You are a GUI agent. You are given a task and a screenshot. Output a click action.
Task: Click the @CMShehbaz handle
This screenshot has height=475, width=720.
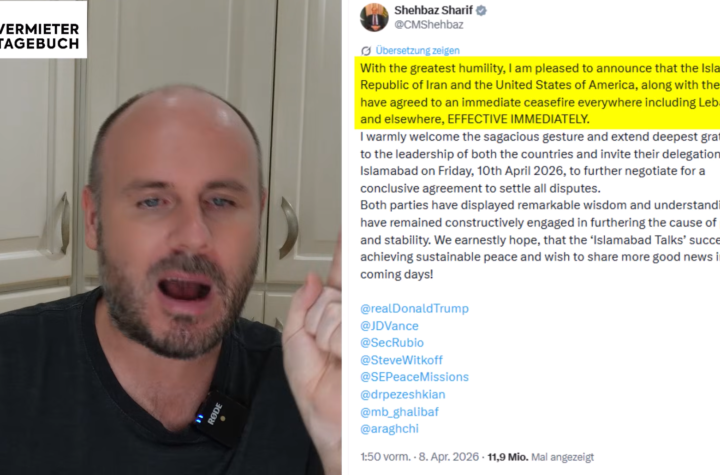(428, 25)
